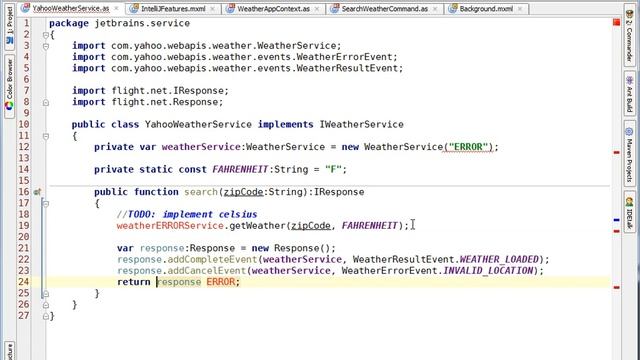Open the Structure tool window
The image size is (640, 360).
(9, 351)
